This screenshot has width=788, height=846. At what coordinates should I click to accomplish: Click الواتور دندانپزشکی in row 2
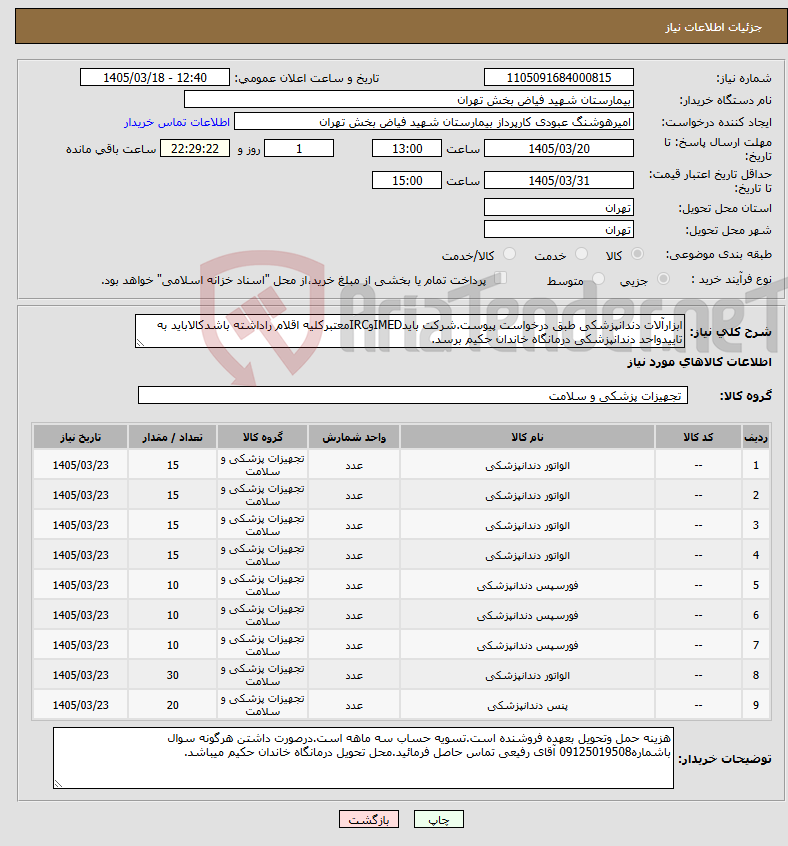click(527, 495)
